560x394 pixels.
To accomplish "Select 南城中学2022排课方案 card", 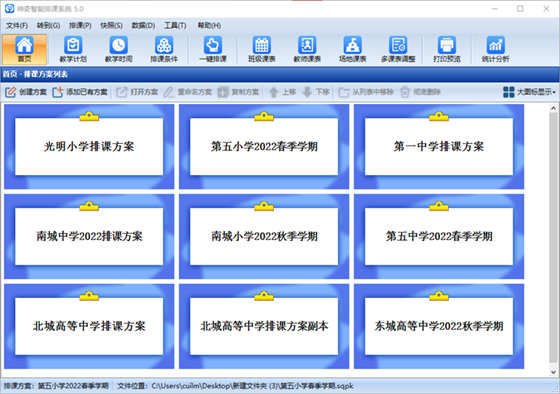I will 89,236.
